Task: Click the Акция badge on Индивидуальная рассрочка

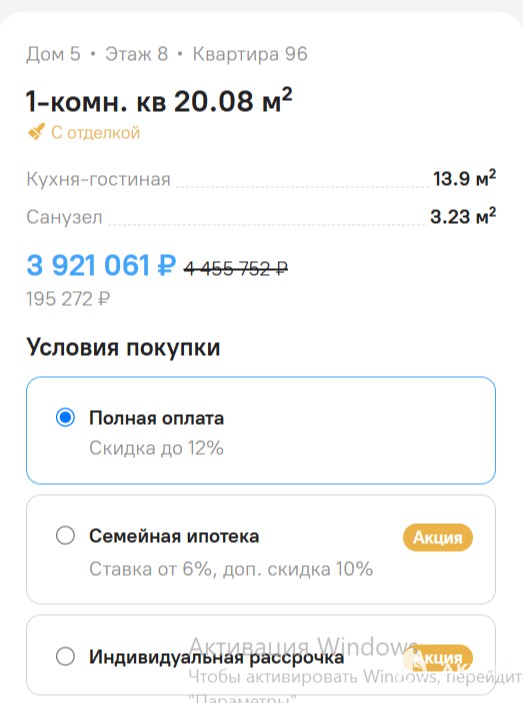Action: pos(437,658)
